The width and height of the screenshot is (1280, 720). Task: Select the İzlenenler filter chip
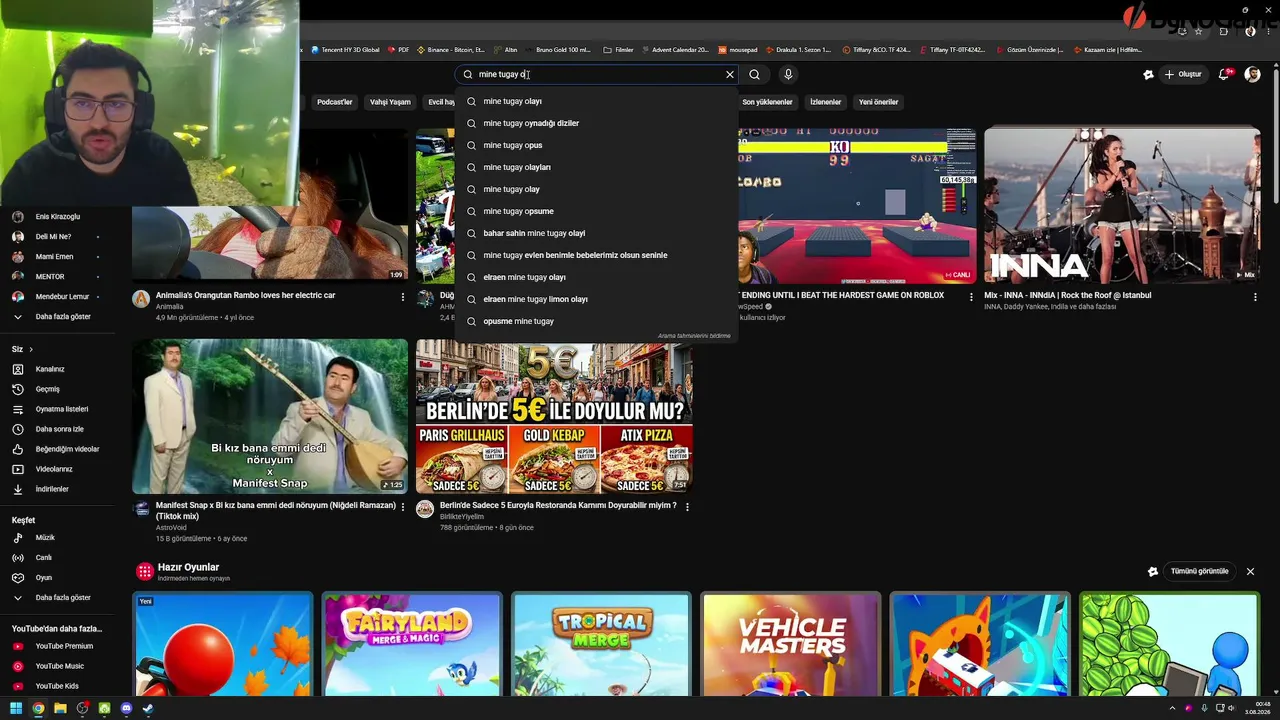pos(826,102)
